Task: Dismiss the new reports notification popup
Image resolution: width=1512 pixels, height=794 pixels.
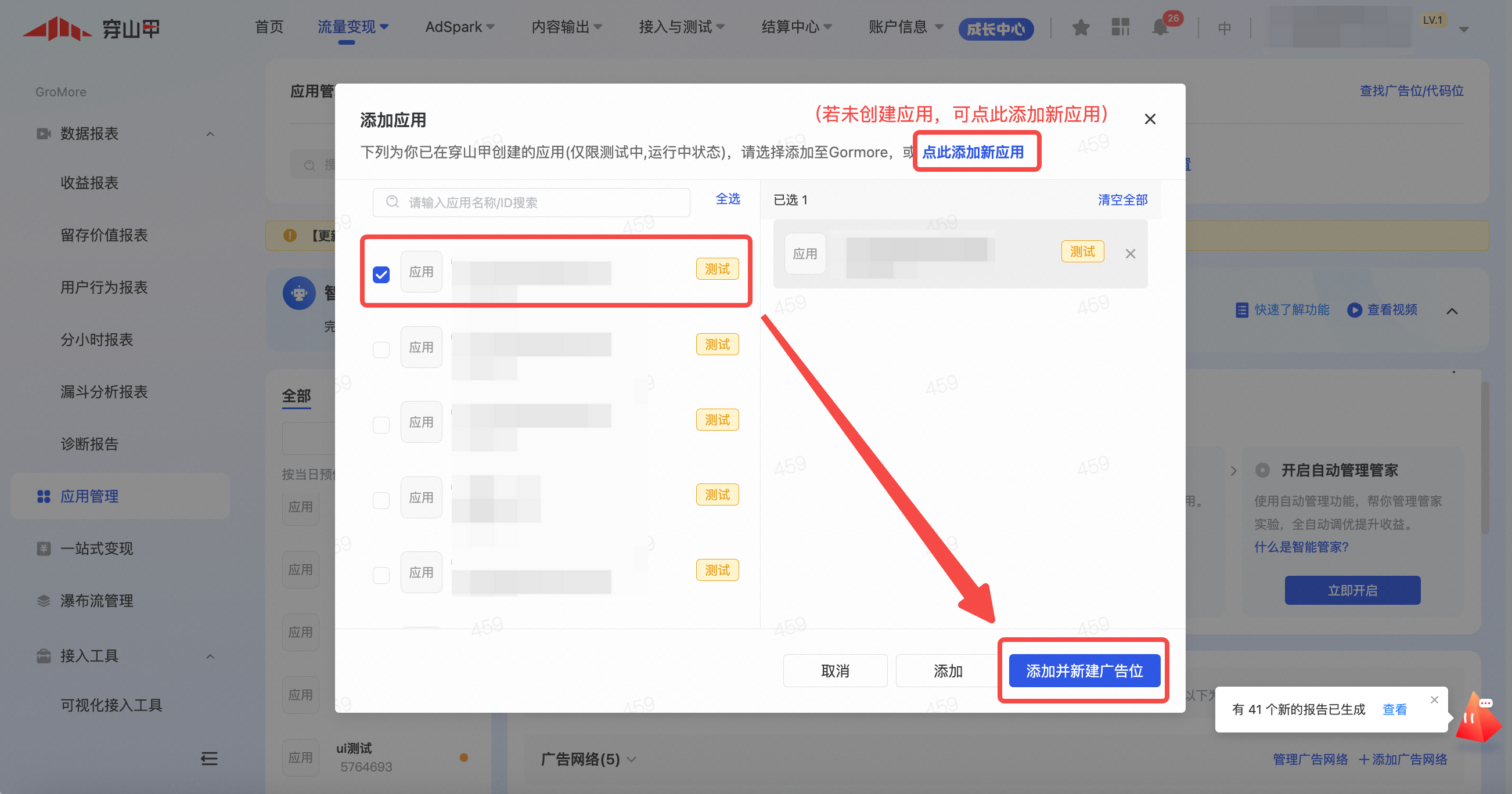Action: coord(1434,699)
